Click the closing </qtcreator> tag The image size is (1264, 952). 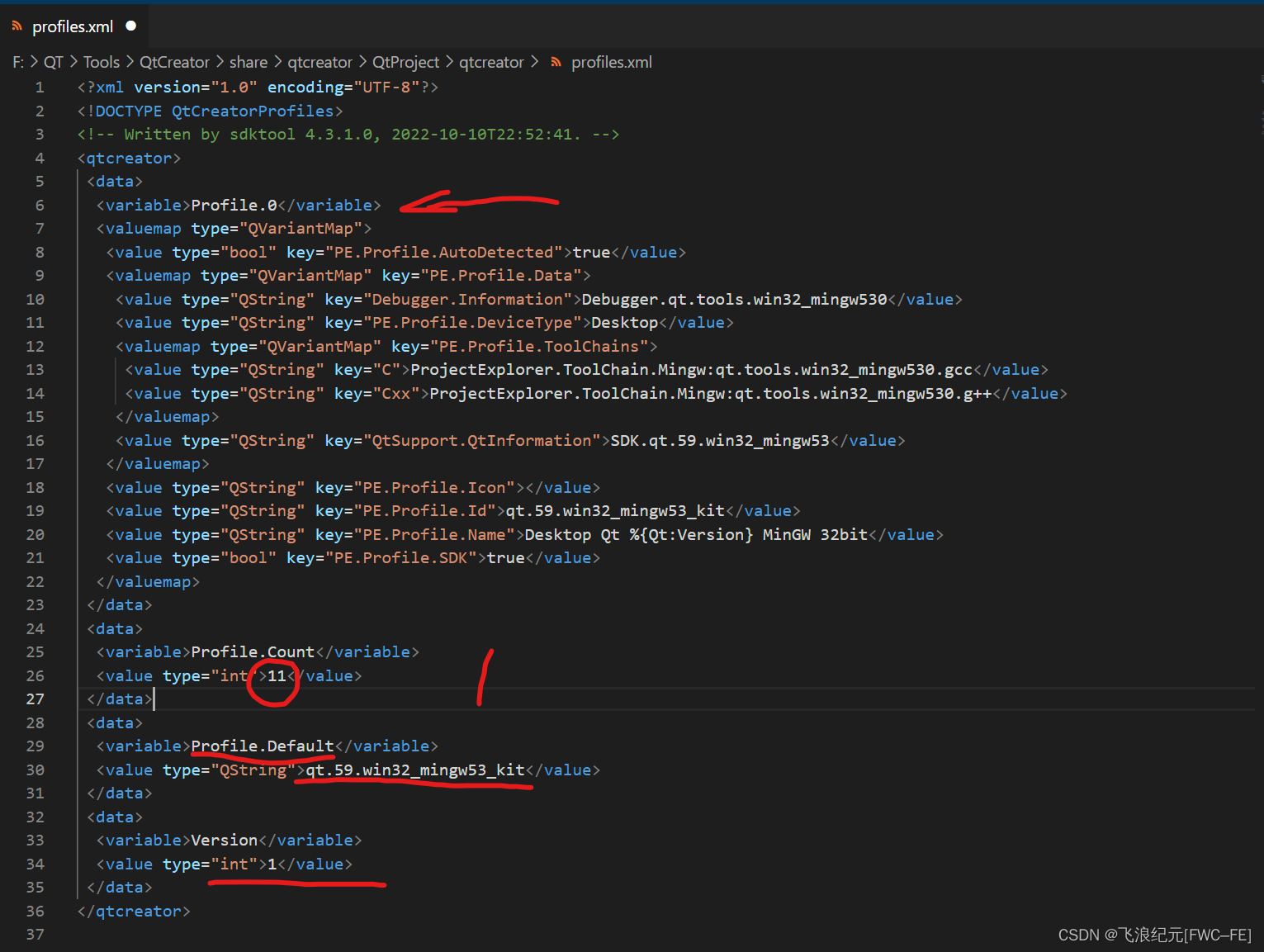tap(134, 912)
